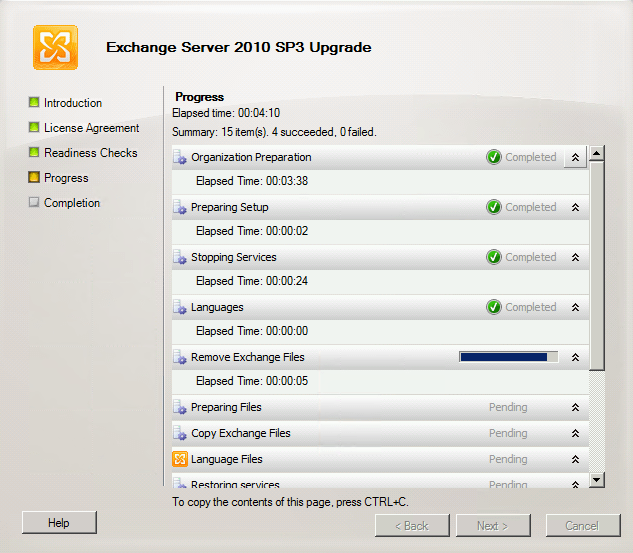633x553 pixels.
Task: Click the Stopping Services task icon
Action: click(180, 257)
